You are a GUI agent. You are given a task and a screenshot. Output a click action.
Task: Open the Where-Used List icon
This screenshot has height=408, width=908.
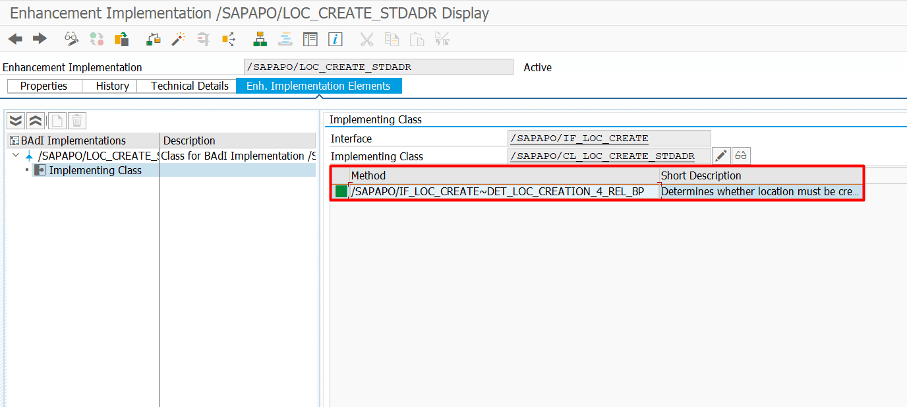pyautogui.click(x=229, y=39)
